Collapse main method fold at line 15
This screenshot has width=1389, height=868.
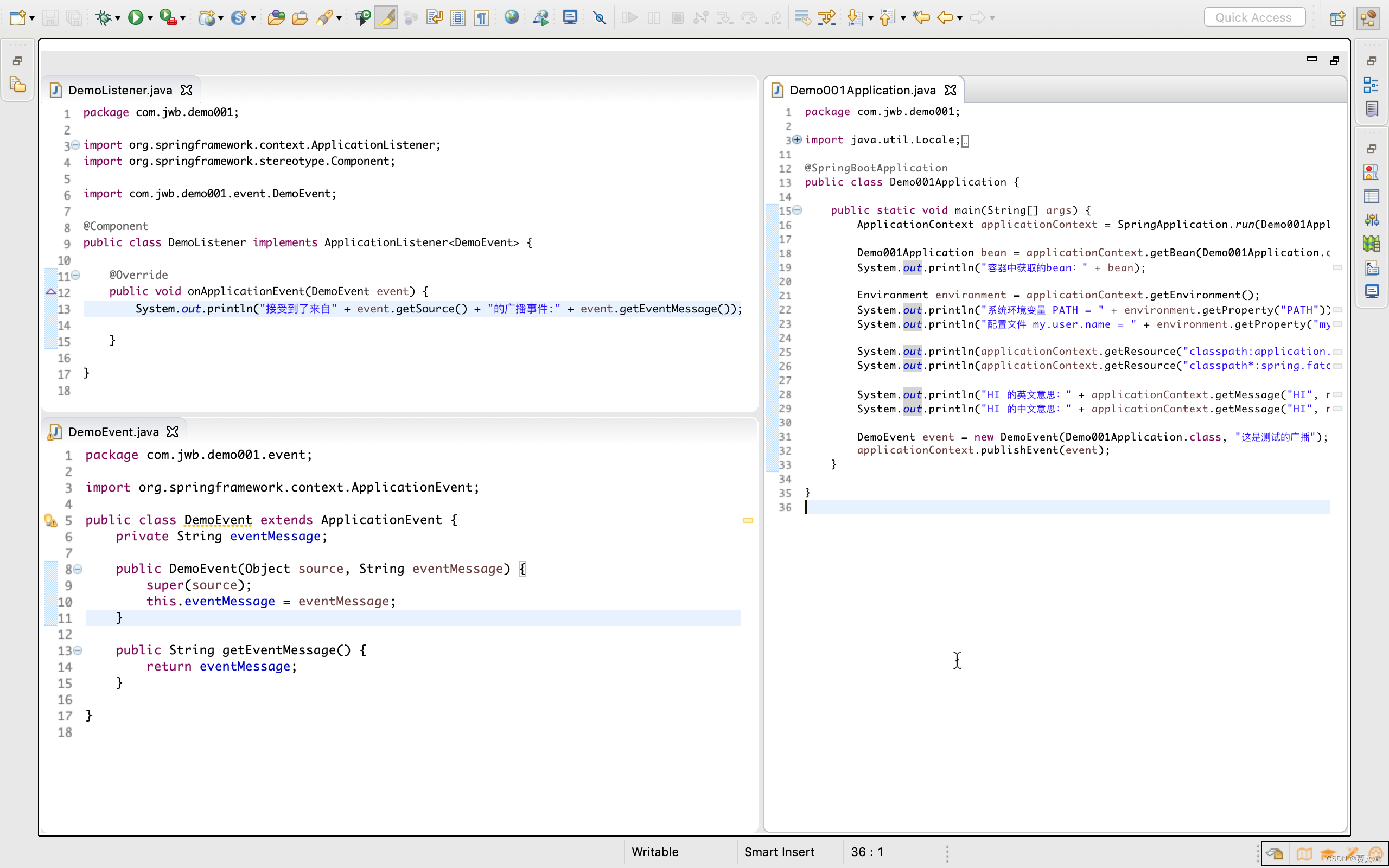pos(797,210)
